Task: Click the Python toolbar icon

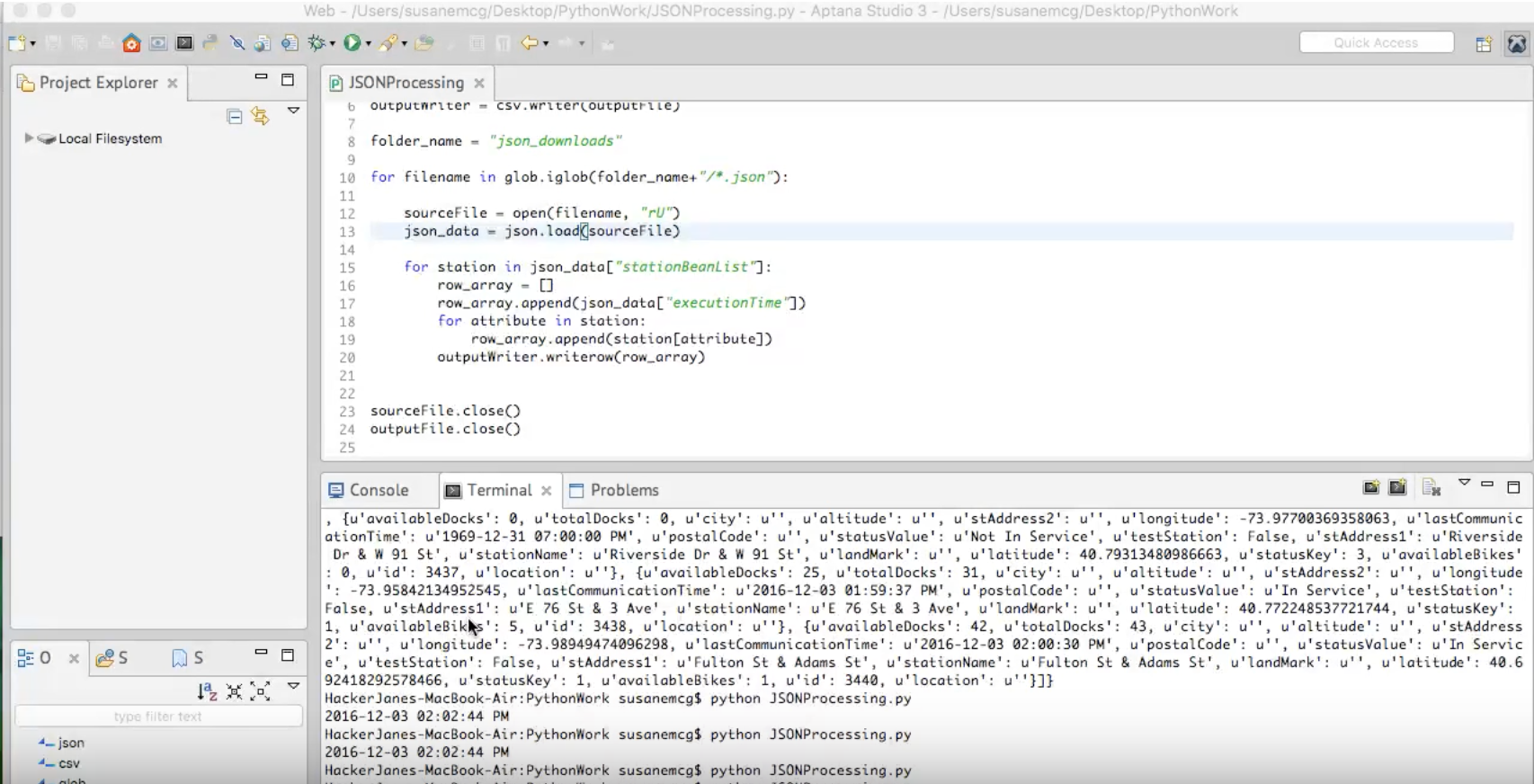Action: click(x=210, y=42)
